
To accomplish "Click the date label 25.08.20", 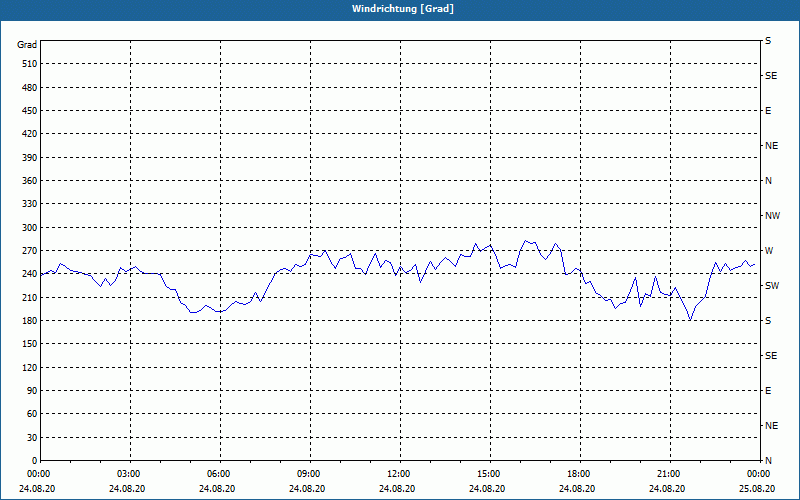I will pos(757,489).
